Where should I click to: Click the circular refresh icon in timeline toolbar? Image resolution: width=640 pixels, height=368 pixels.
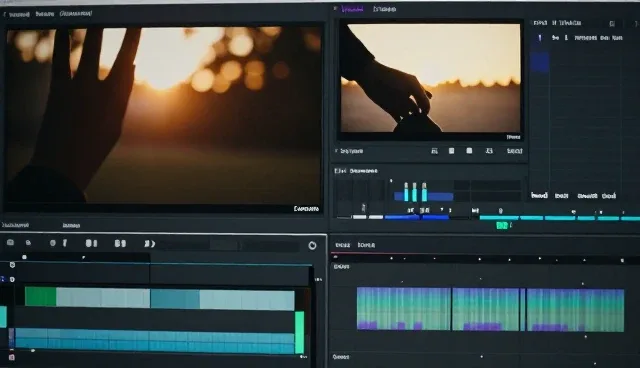tap(312, 245)
